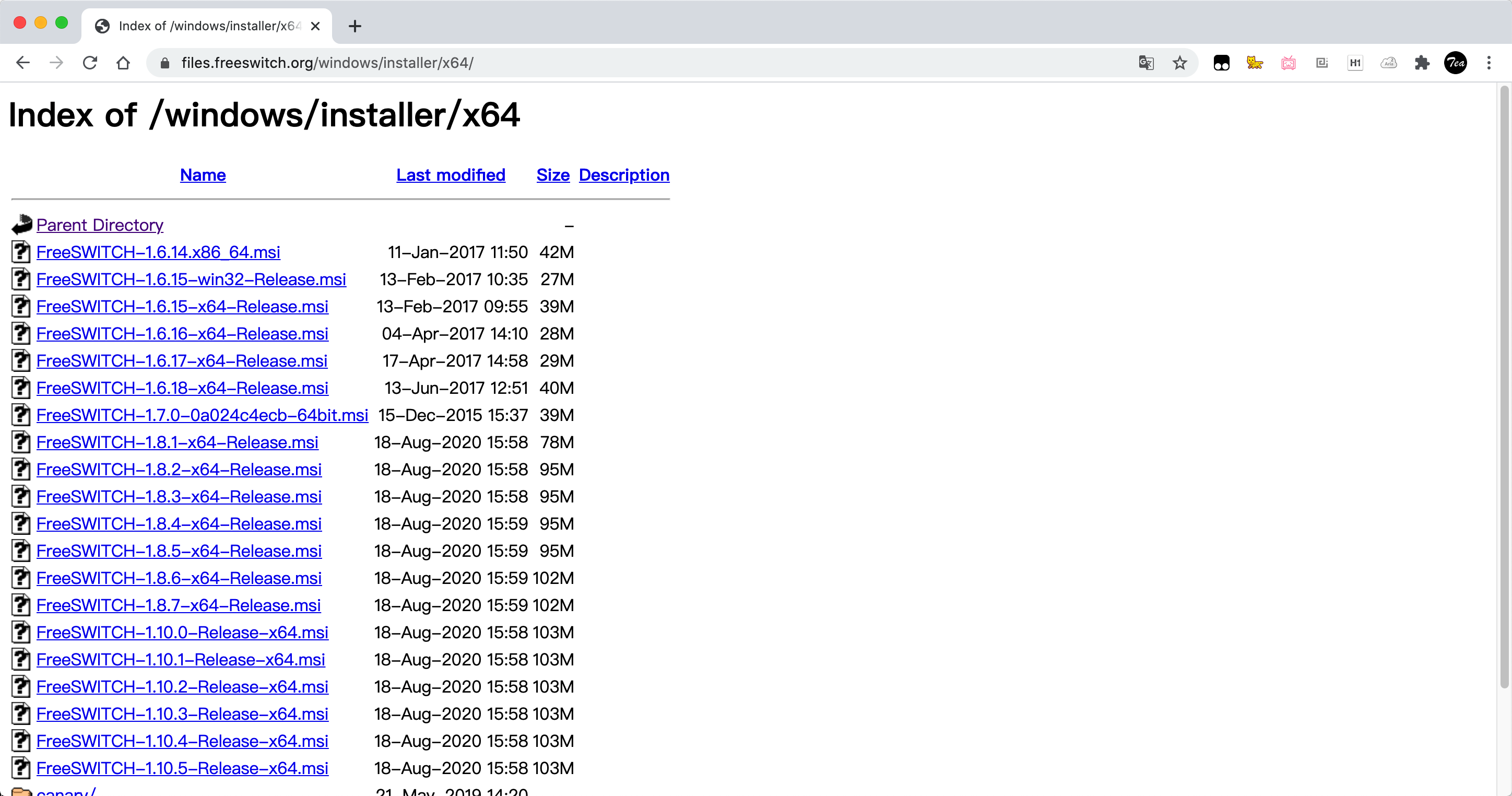Viewport: 1512px width, 796px height.
Task: Click the yellow cat extension icon
Action: (1254, 63)
